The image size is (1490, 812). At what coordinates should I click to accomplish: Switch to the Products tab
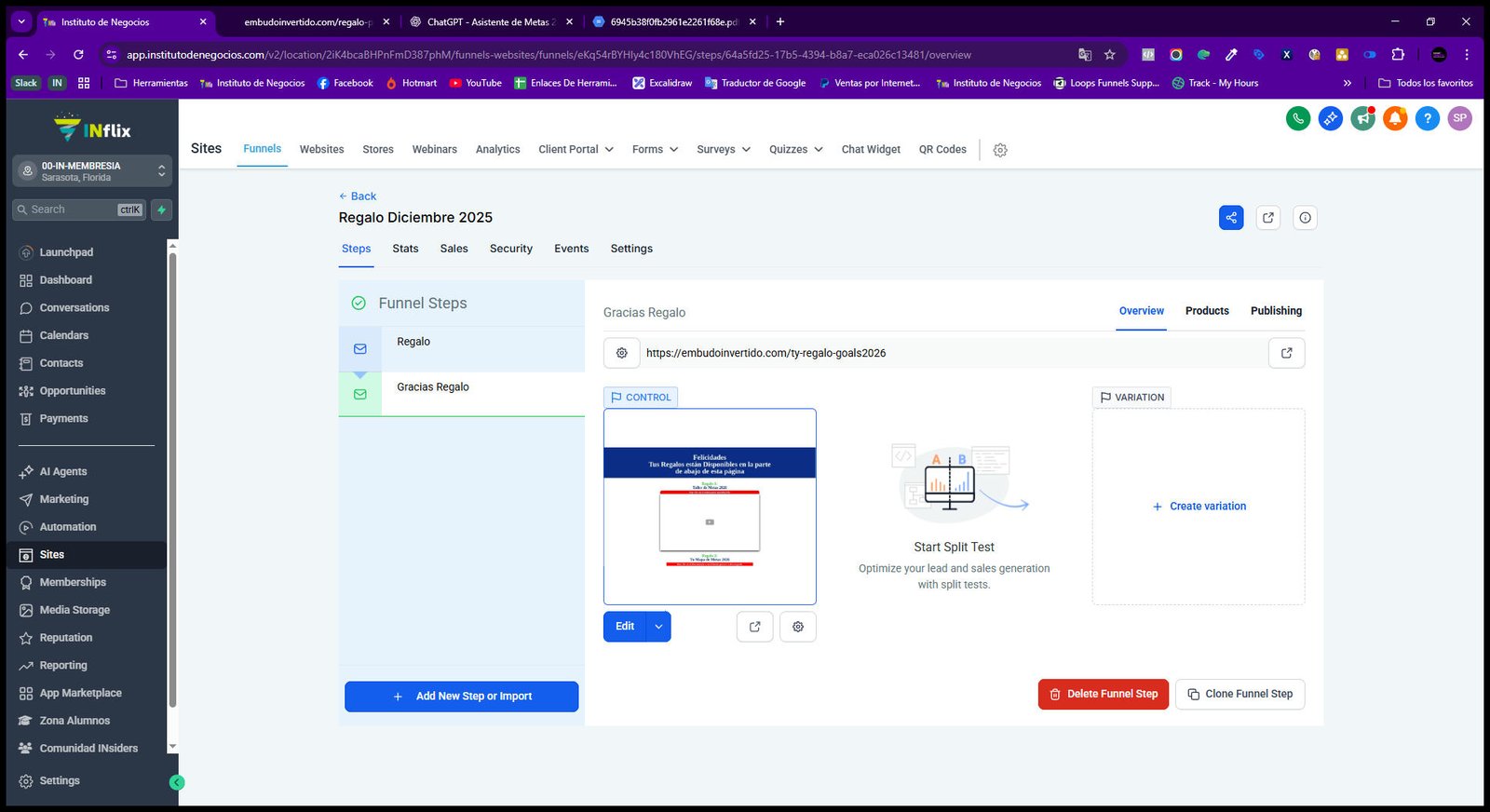pyautogui.click(x=1207, y=311)
